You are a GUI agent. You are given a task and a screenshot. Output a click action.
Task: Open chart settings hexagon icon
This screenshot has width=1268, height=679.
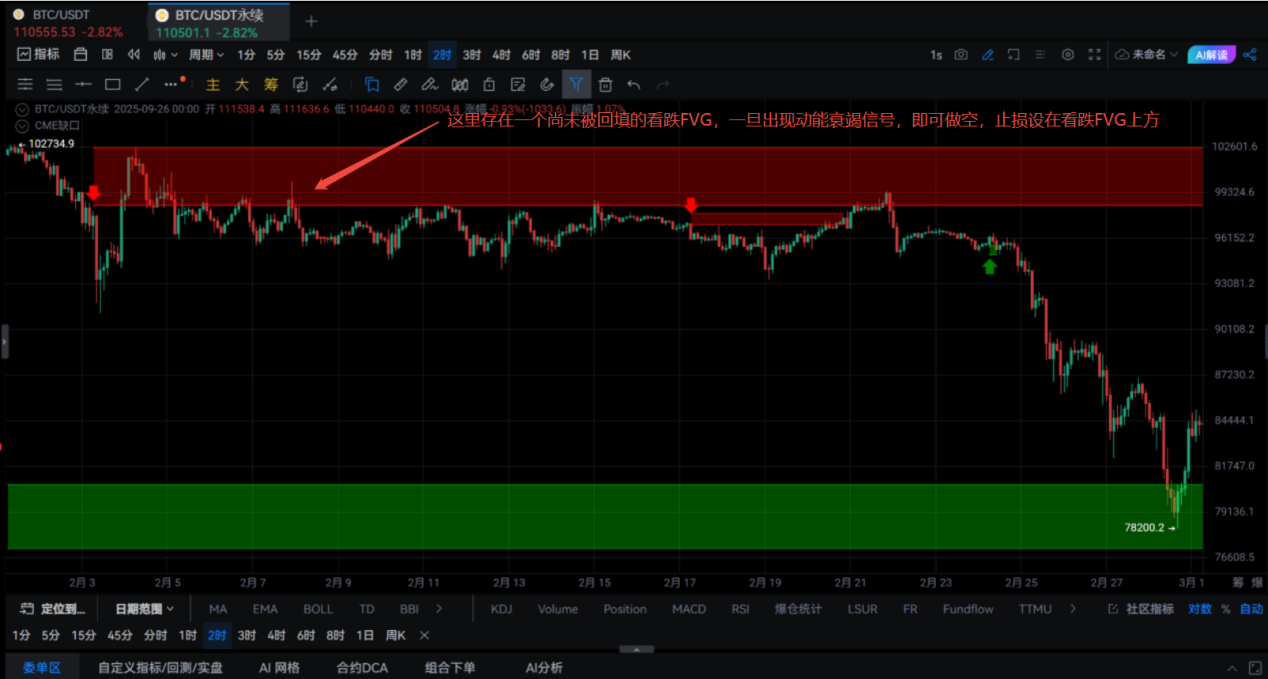[x=1067, y=55]
